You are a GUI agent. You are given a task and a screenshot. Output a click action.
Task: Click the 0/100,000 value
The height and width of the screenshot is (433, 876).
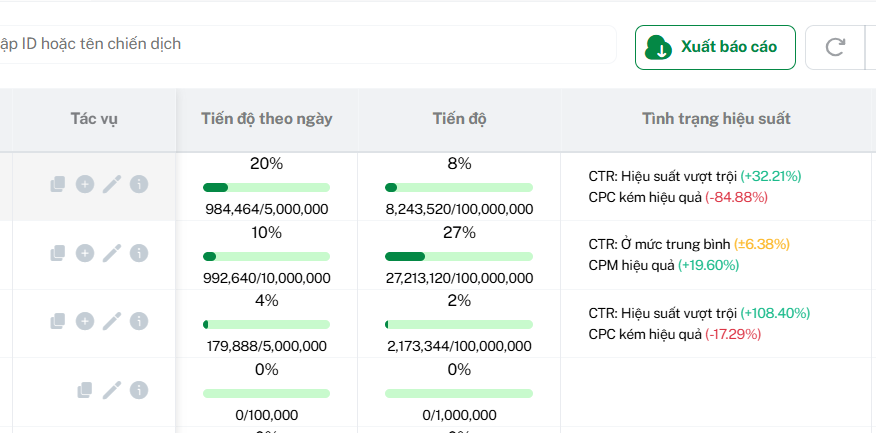(266, 415)
